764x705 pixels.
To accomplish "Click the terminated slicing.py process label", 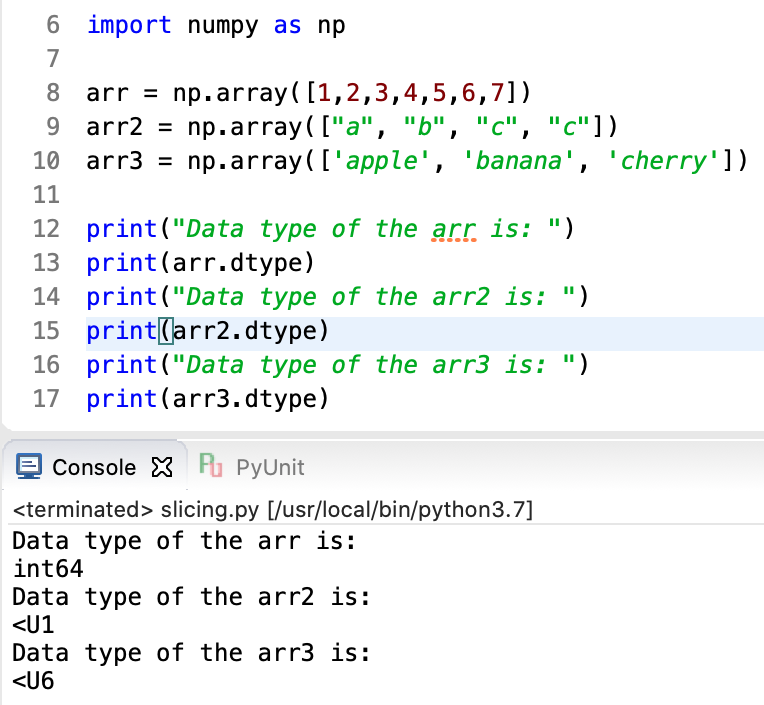I will 272,510.
